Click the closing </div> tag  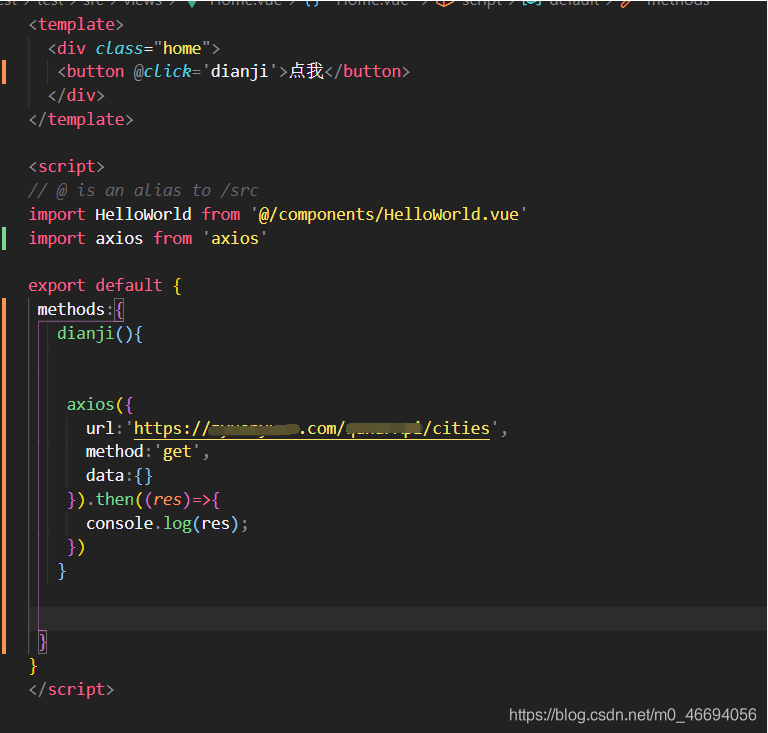[76, 95]
